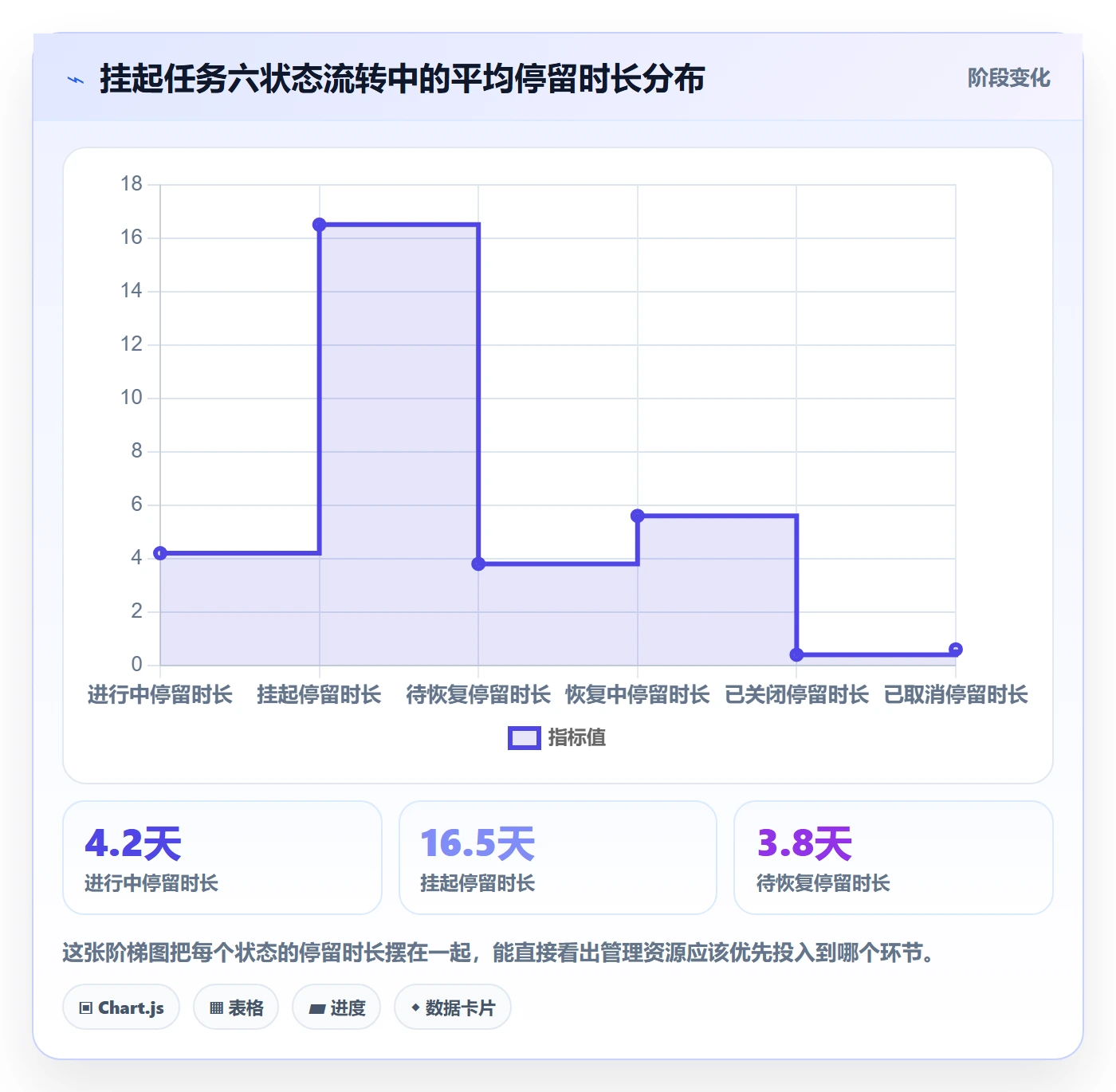The image size is (1116, 1092).
Task: Select the 数据卡片 tag chip
Action: (x=453, y=1008)
